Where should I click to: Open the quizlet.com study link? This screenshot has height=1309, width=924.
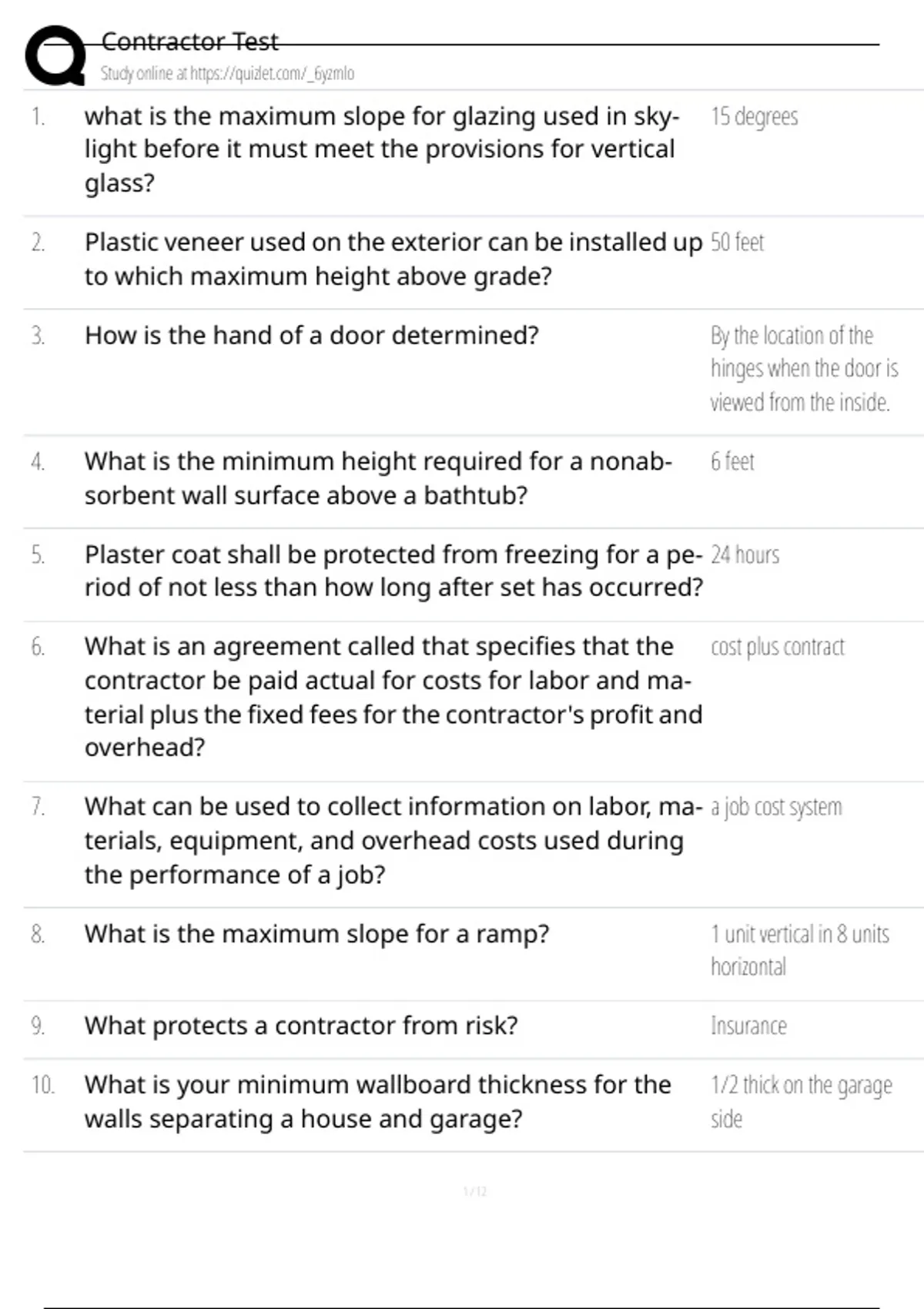tap(227, 74)
